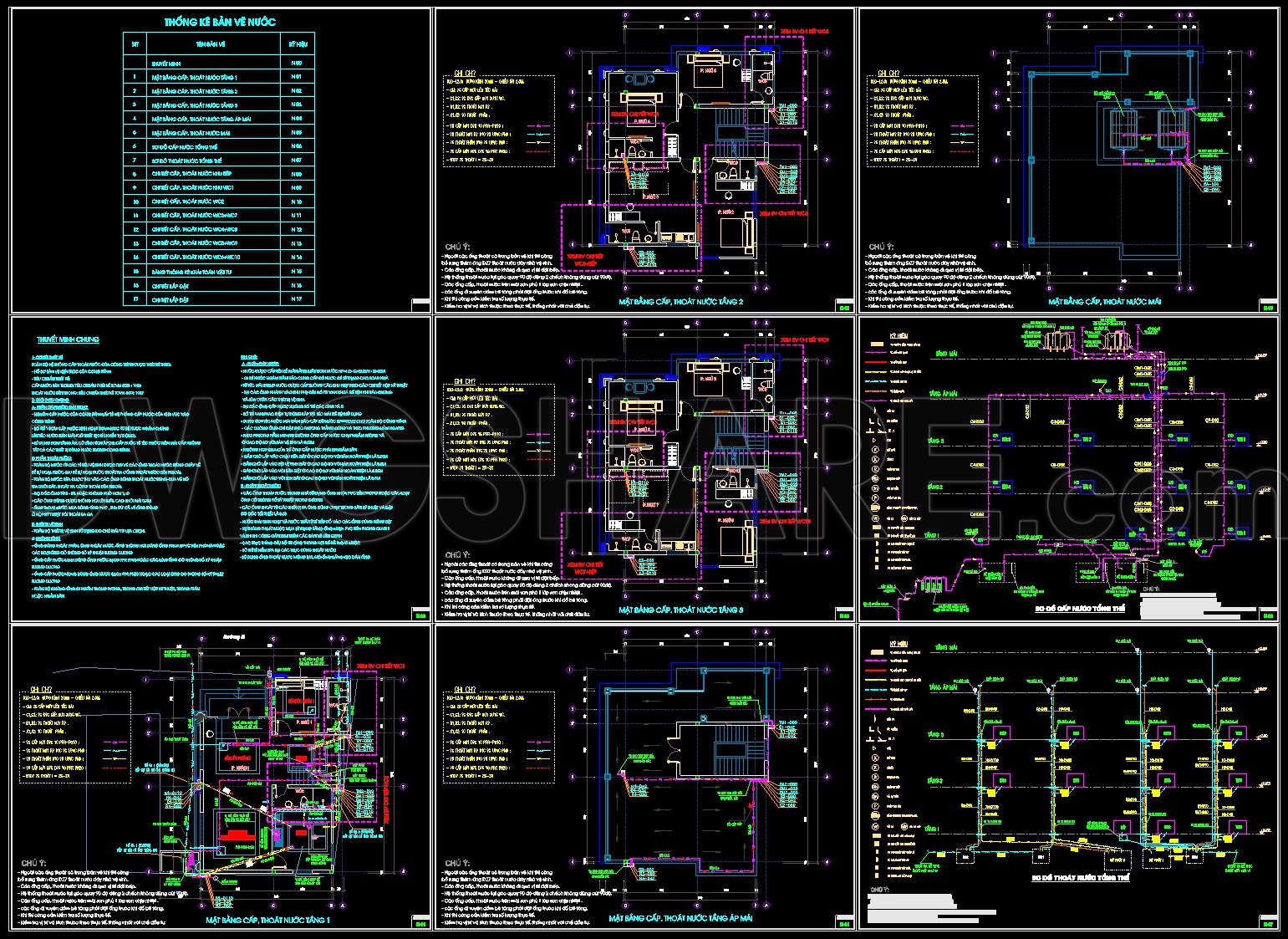Viewport: 1288px width, 939px height.
Task: Click table row BẢNG THỐNG KÊ KHÁI TOÁN VẬT TƯ
Action: [219, 272]
